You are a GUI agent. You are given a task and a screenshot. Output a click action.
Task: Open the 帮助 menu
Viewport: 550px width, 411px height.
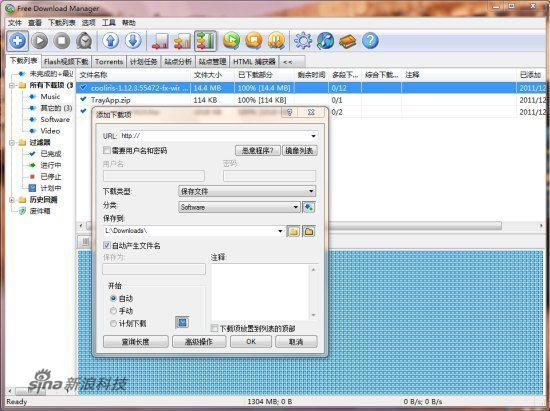128,23
